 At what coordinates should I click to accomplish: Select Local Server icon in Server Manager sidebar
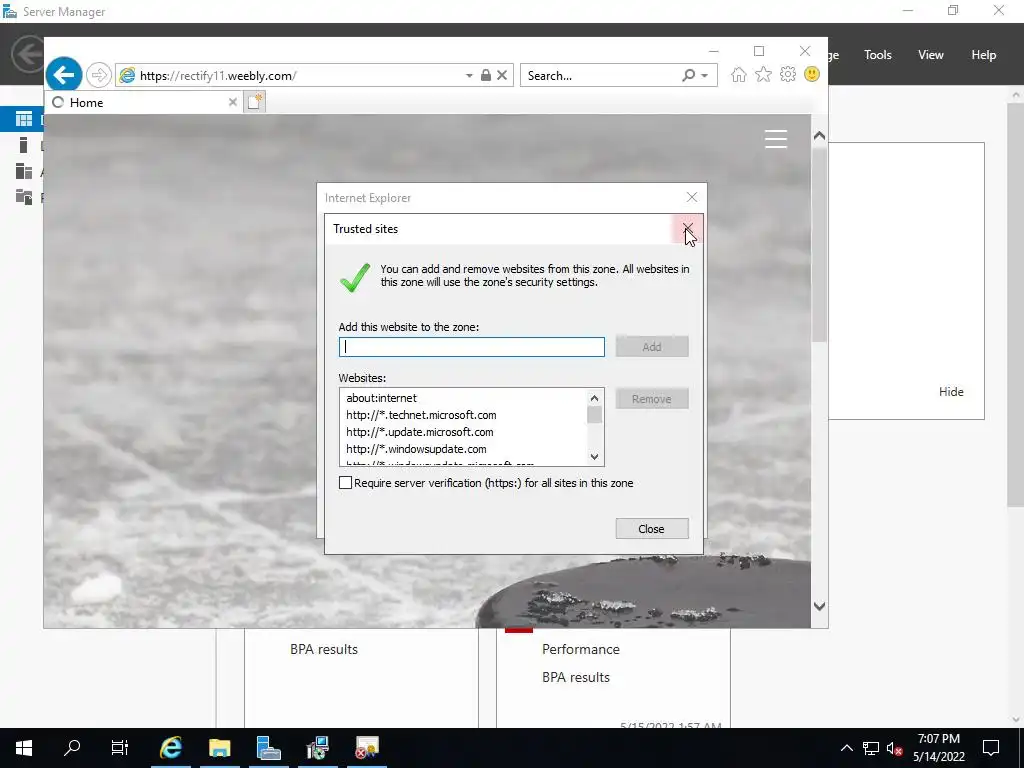click(24, 145)
